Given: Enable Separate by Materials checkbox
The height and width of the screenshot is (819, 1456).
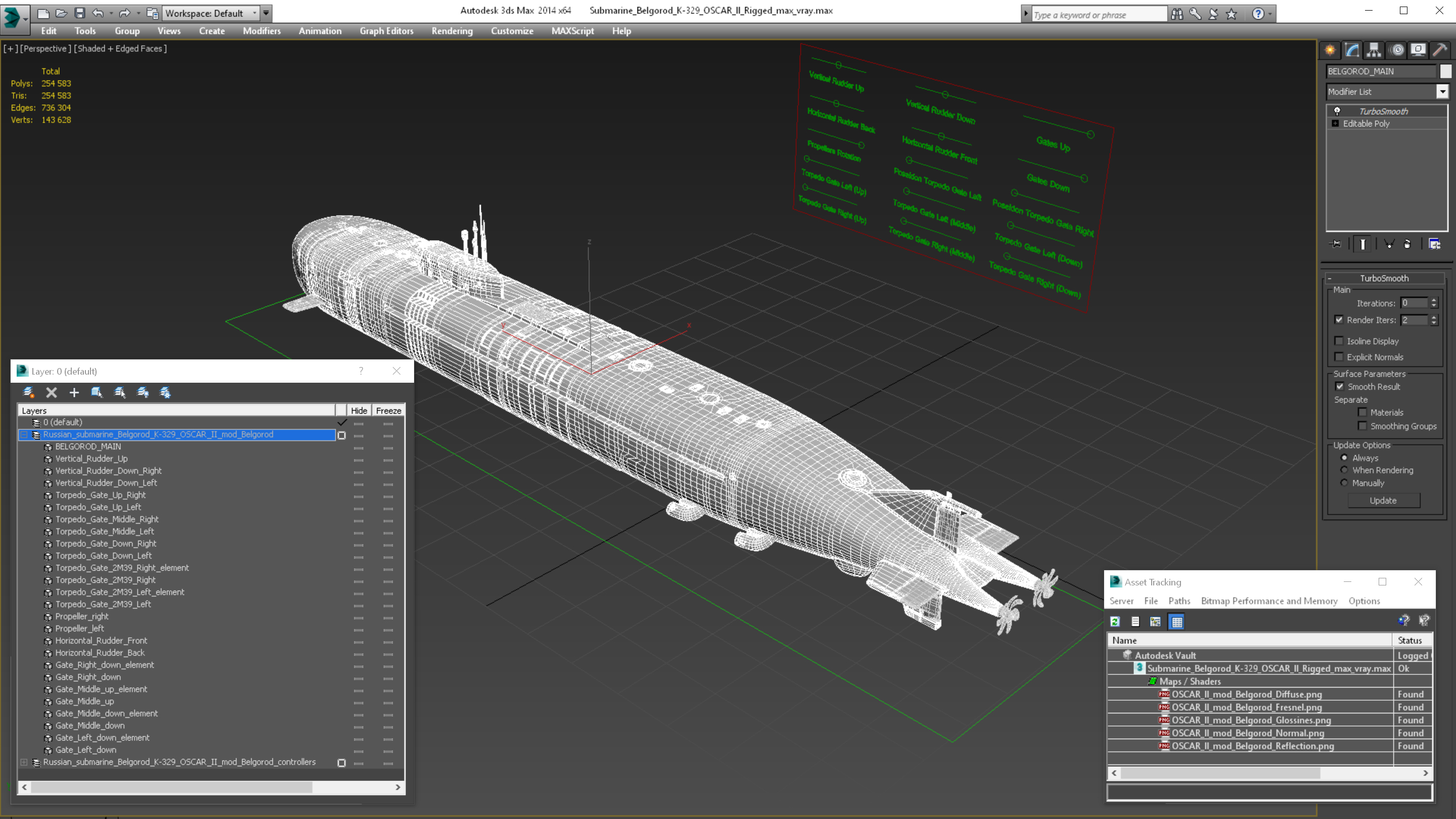Looking at the screenshot, I should tap(1363, 413).
